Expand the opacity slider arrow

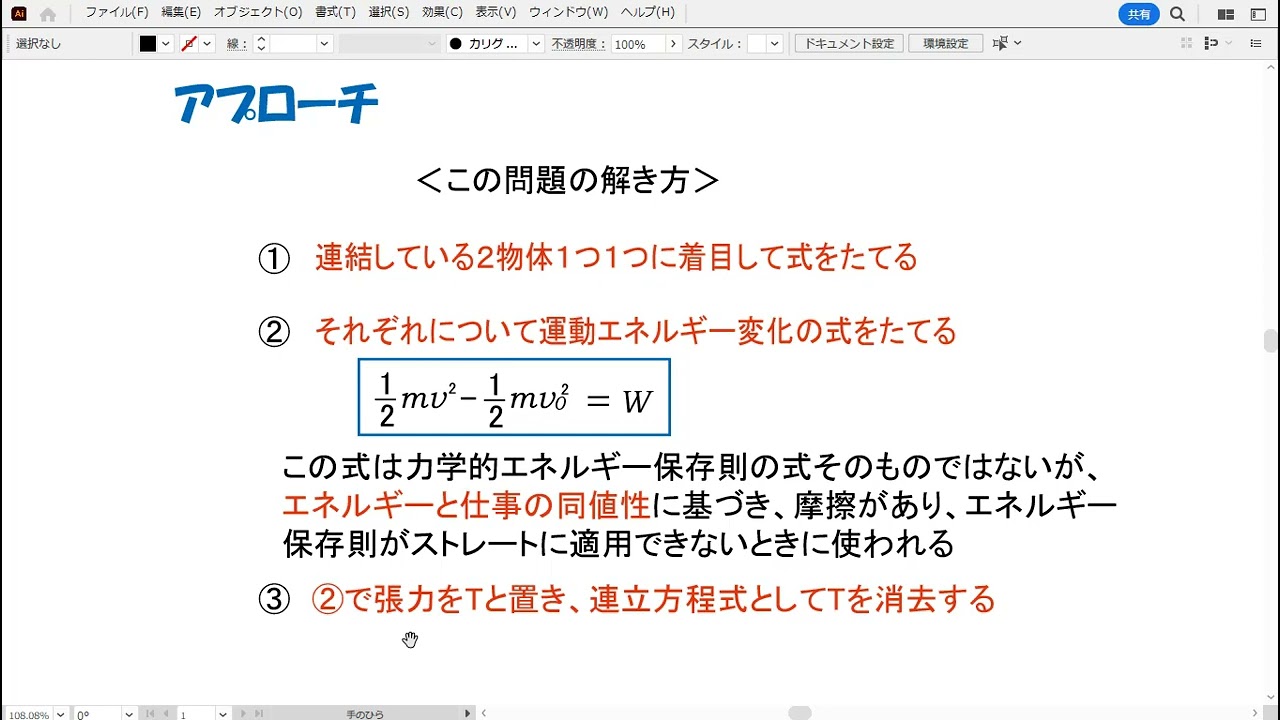(x=673, y=44)
